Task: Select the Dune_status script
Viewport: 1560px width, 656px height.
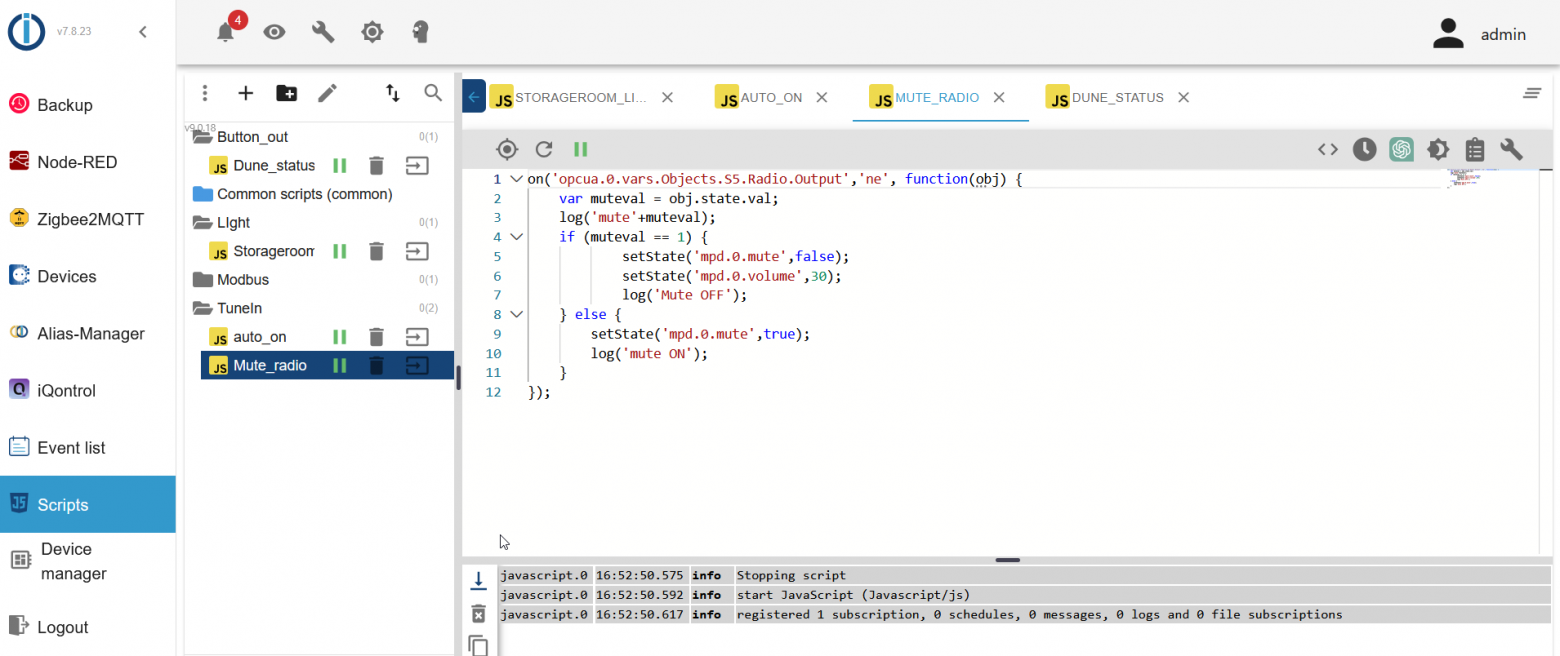Action: click(x=273, y=165)
